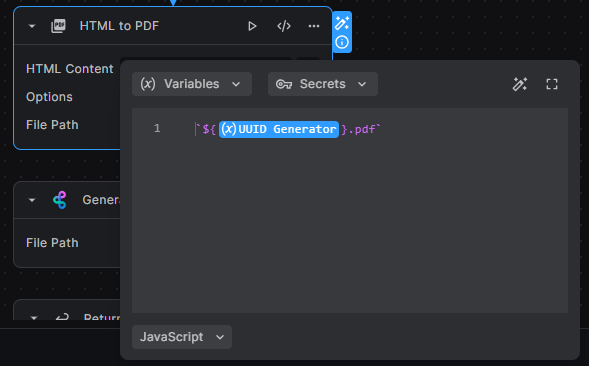Open code view of HTML to PDF
589x366 pixels.
284,26
